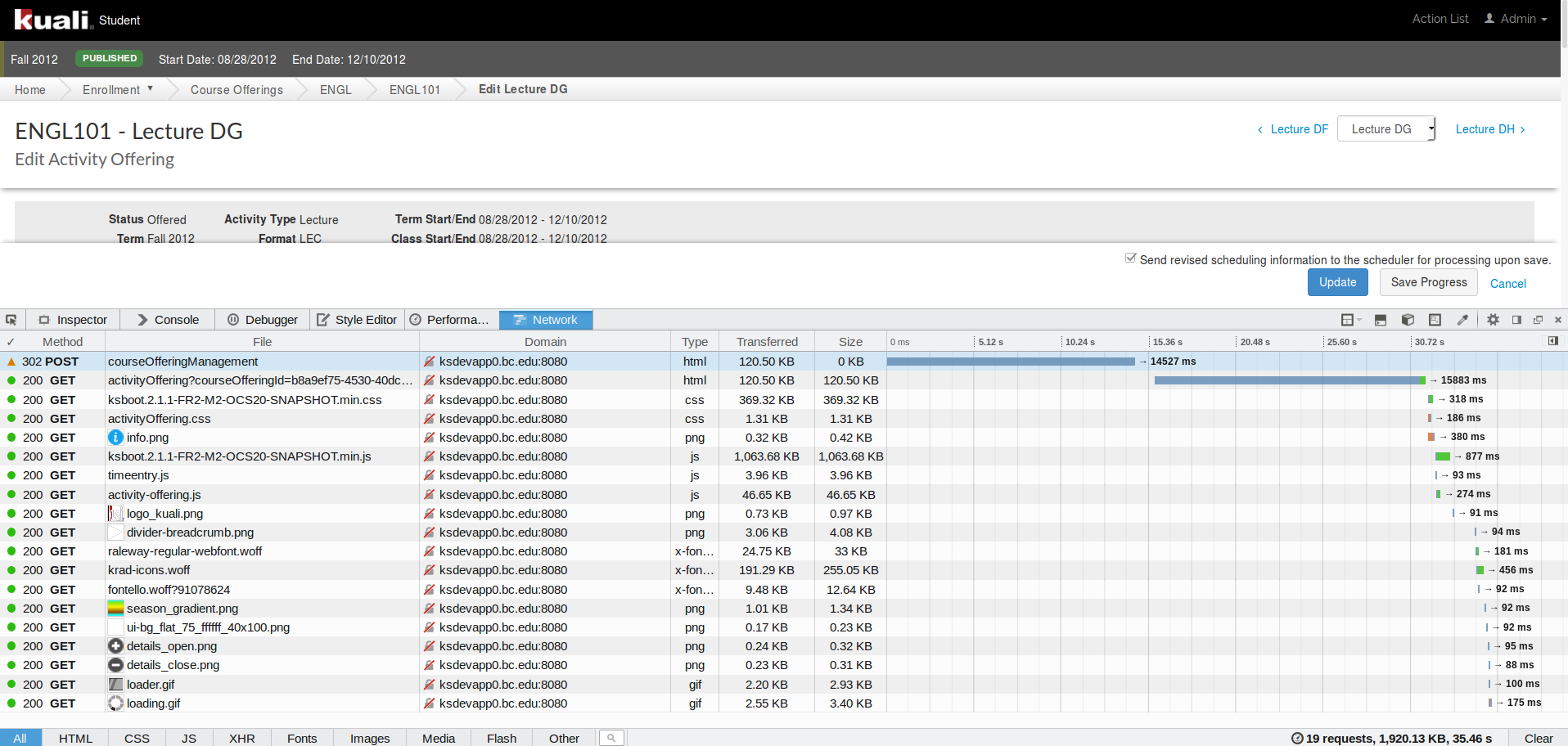The height and width of the screenshot is (746, 1568).
Task: Open the 3D view cube icon
Action: pos(1408,320)
